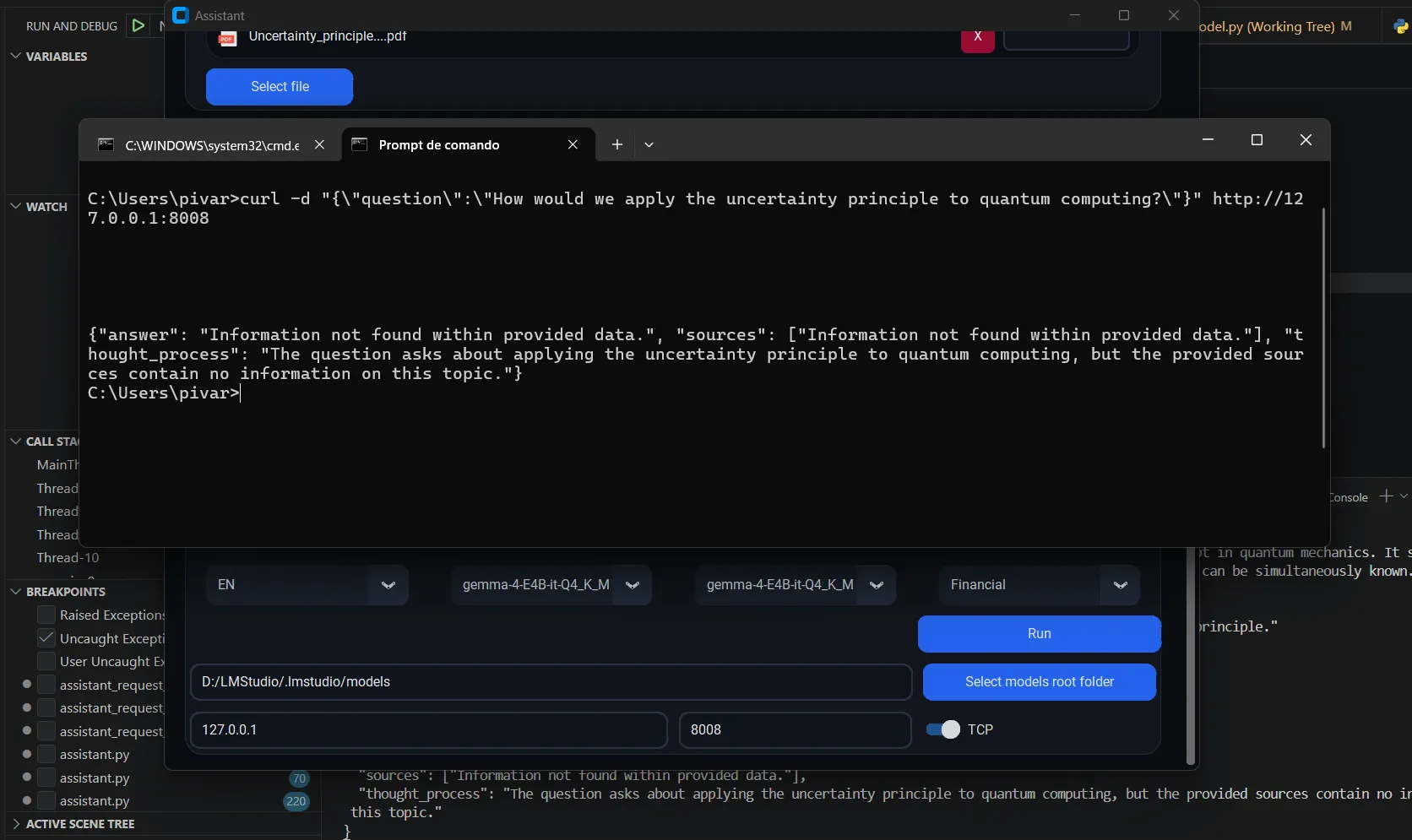Select MainThread row in the call stack
This screenshot has height=840, width=1412.
(57, 464)
